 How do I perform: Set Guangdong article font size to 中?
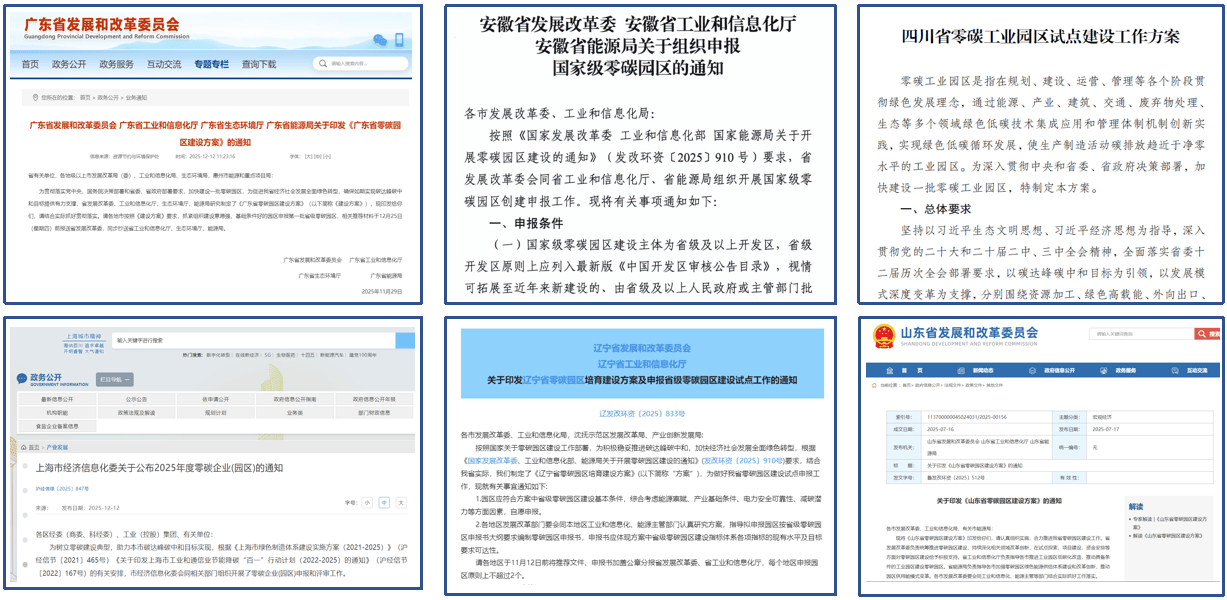(x=319, y=156)
